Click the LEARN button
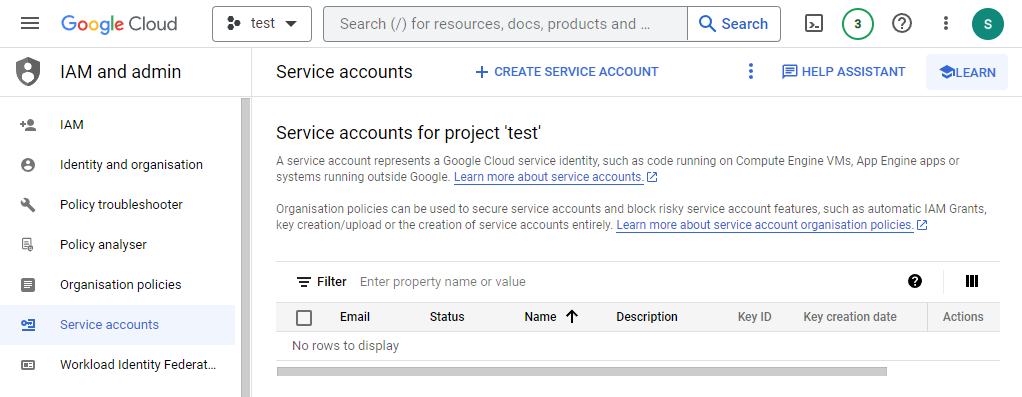 coord(967,72)
